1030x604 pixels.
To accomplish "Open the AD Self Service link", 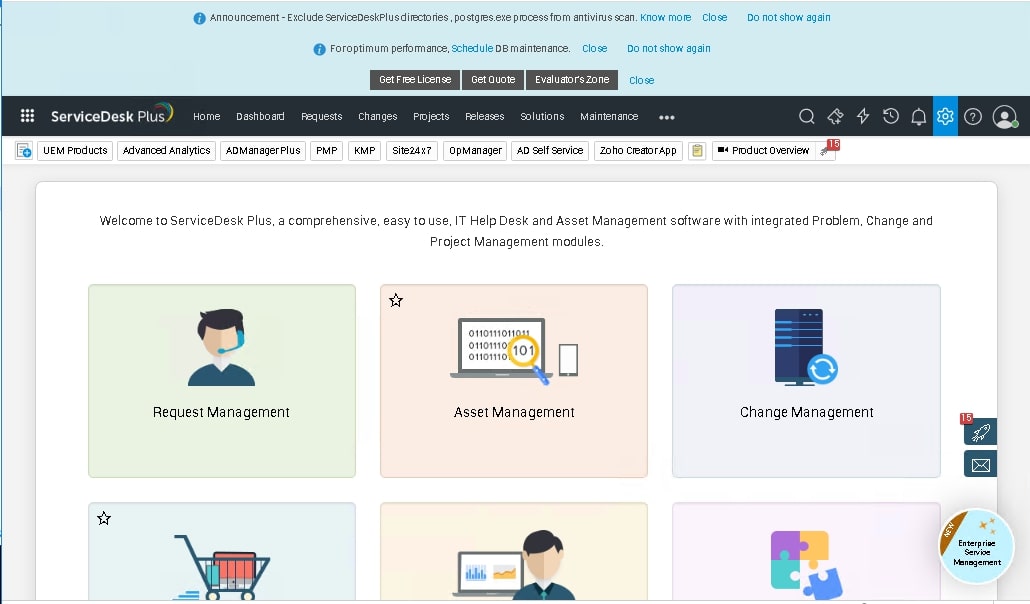I will click(550, 151).
